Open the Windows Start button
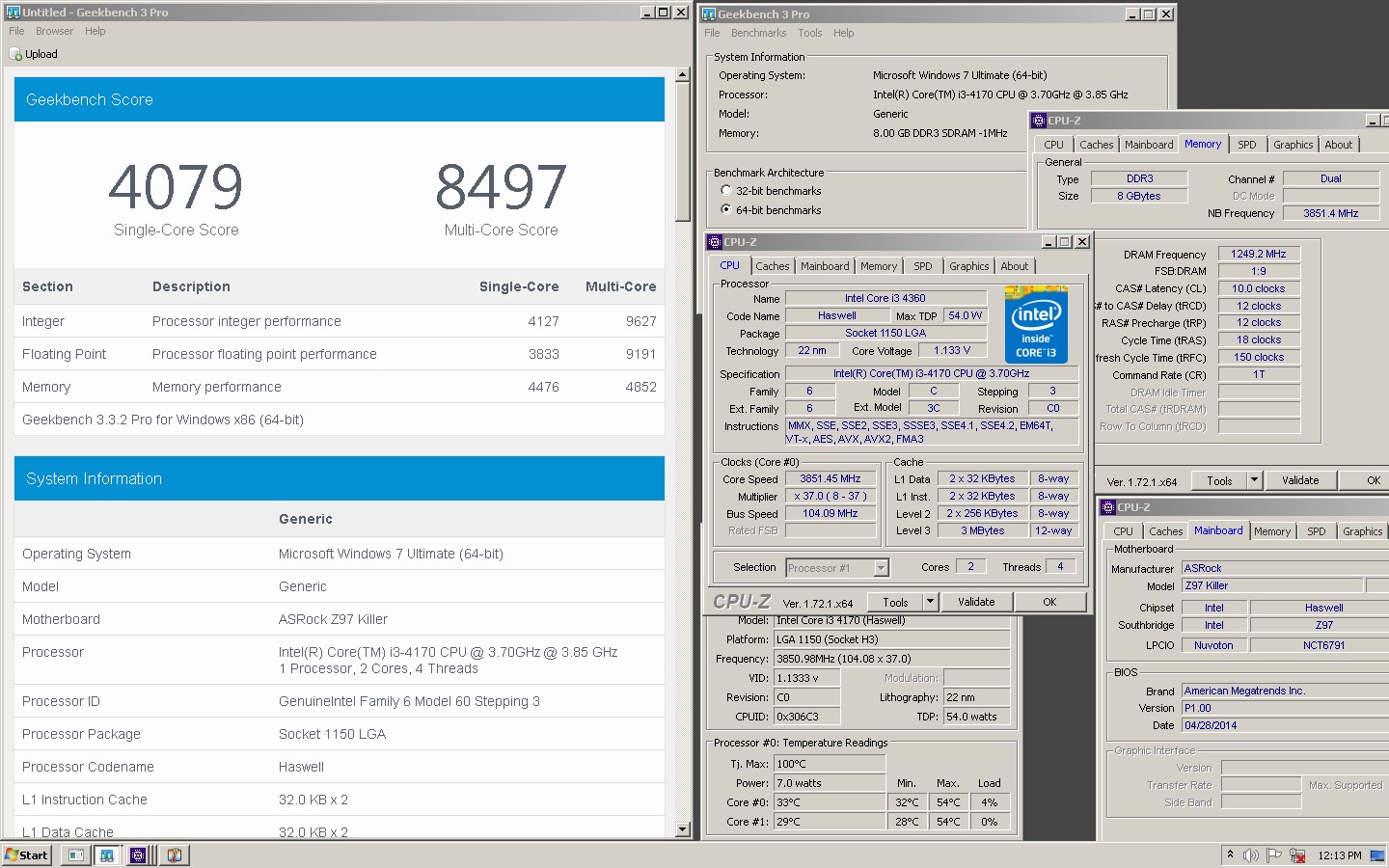Viewport: 1389px width, 868px height. pyautogui.click(x=27, y=854)
